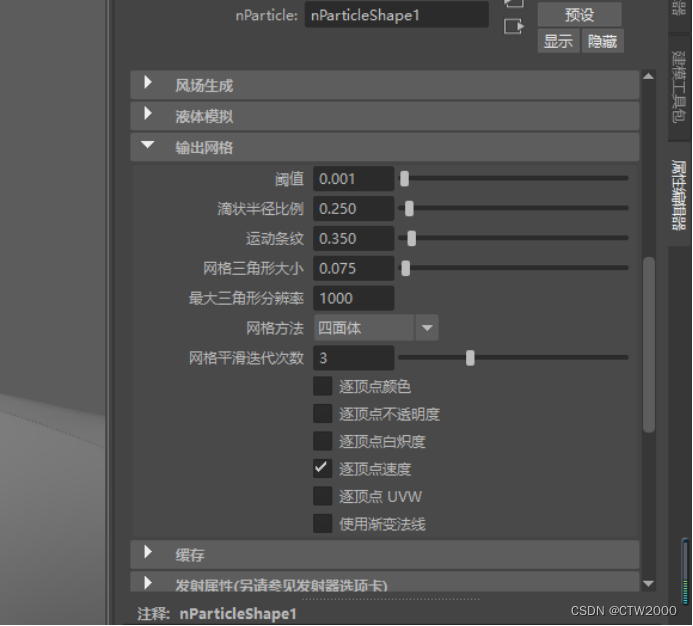
Task: Expand the 风场生成 section
Action: click(385, 85)
